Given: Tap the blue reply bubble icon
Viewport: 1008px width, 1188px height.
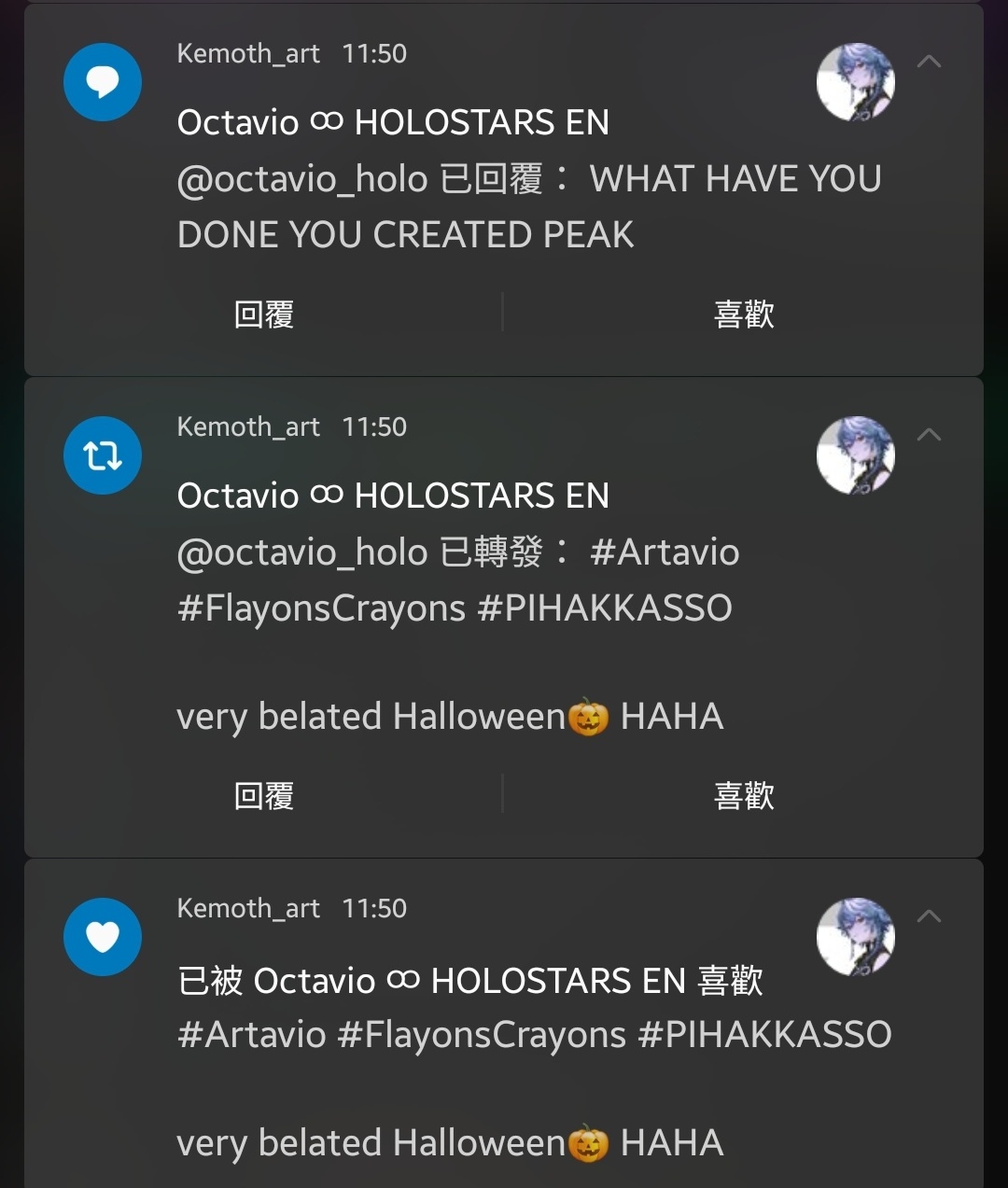Looking at the screenshot, I should 103,82.
